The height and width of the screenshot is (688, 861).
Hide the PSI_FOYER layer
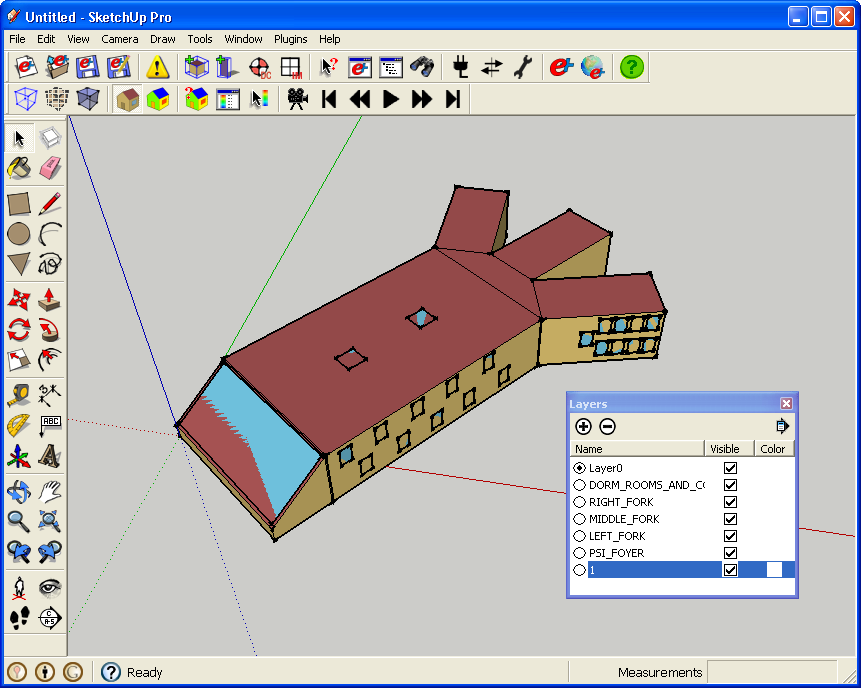pos(730,552)
